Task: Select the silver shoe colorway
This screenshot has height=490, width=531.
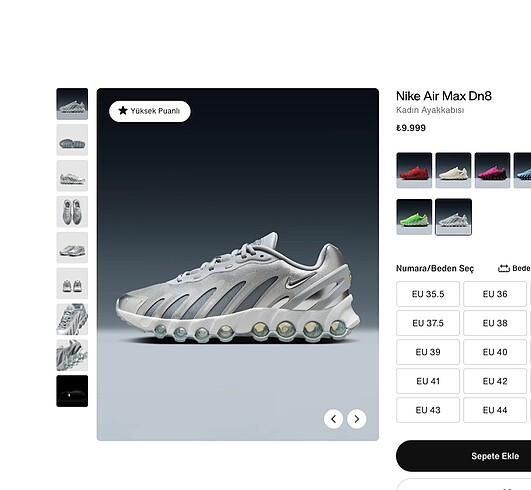Action: [453, 217]
